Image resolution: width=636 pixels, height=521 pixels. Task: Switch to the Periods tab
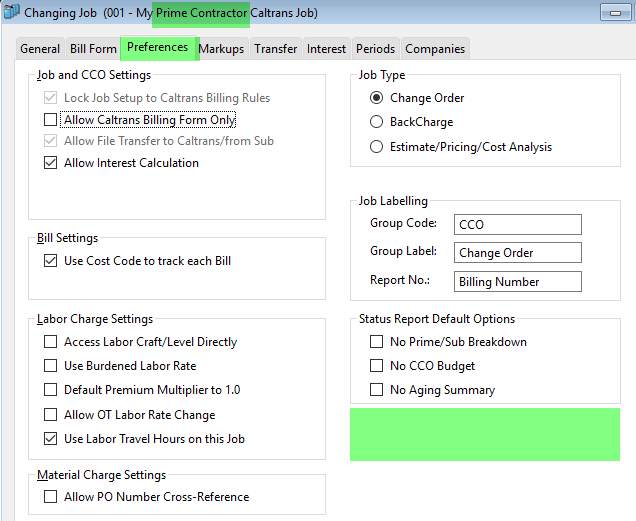pyautogui.click(x=375, y=49)
